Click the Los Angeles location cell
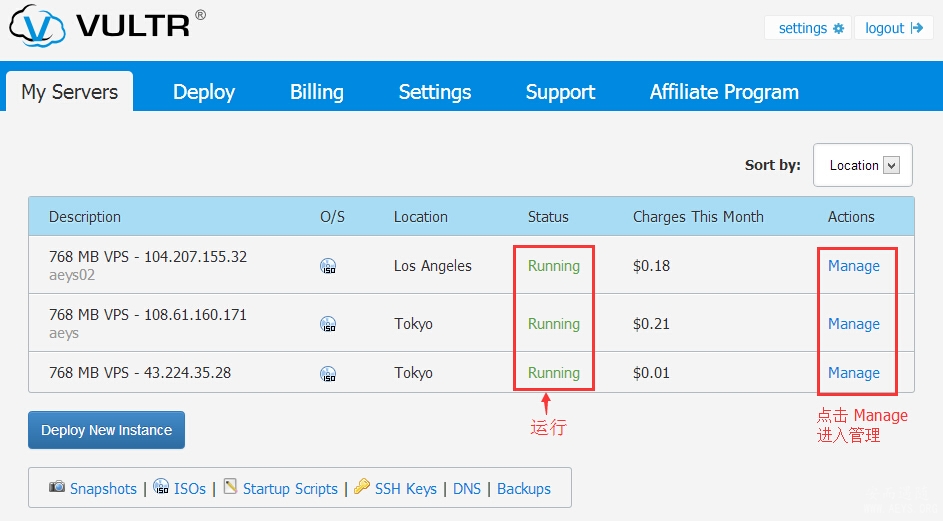Viewport: 943px width, 521px height. [x=432, y=266]
